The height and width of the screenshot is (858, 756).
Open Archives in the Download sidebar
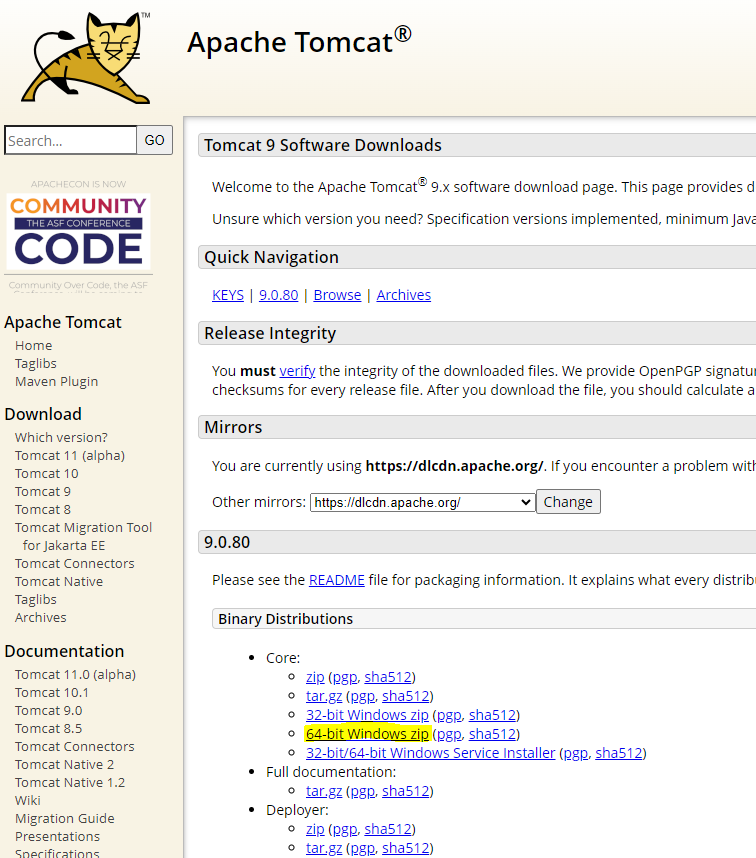[40, 618]
